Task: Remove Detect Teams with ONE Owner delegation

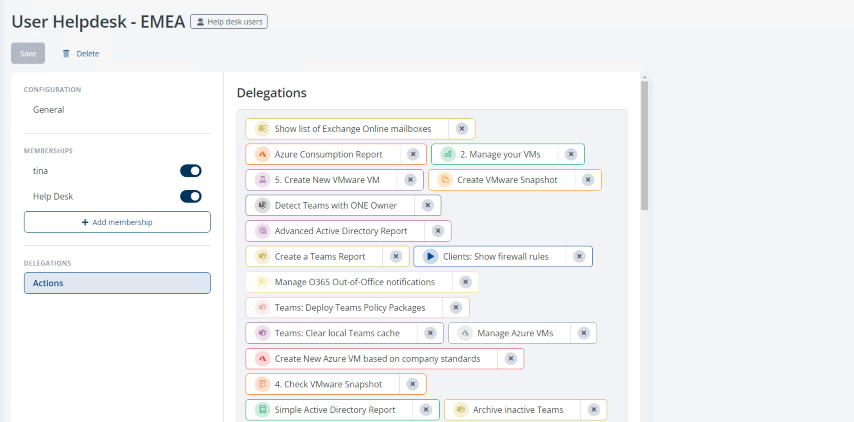Action: click(428, 206)
